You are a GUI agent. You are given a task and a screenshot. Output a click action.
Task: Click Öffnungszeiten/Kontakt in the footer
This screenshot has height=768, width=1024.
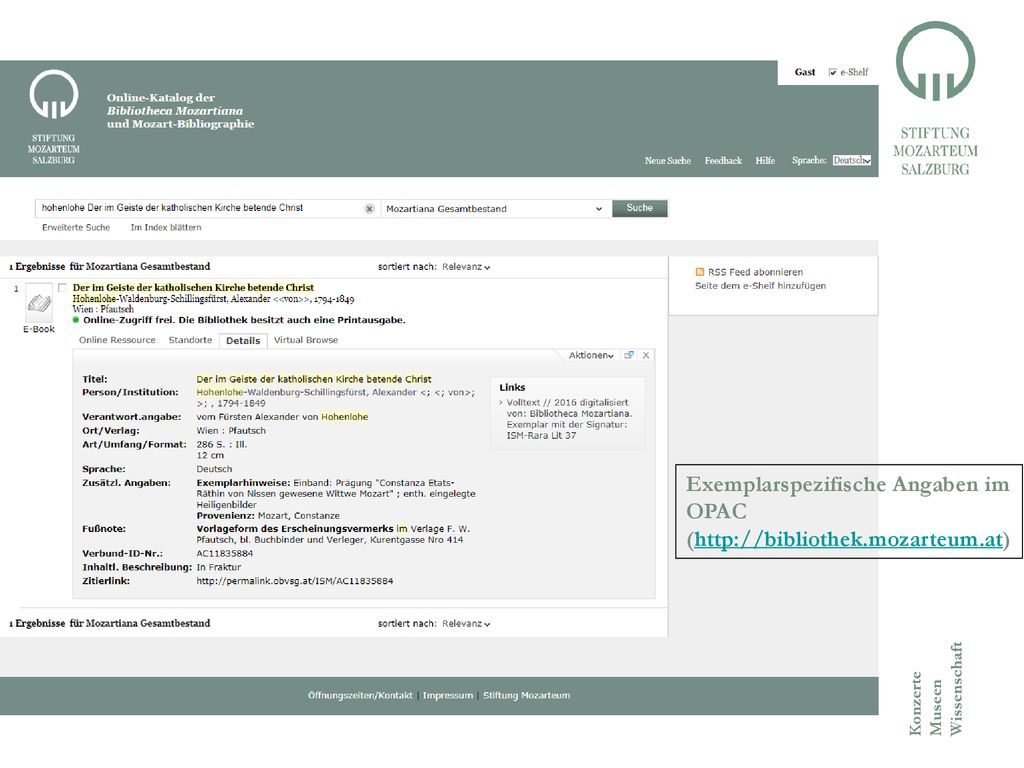click(360, 696)
